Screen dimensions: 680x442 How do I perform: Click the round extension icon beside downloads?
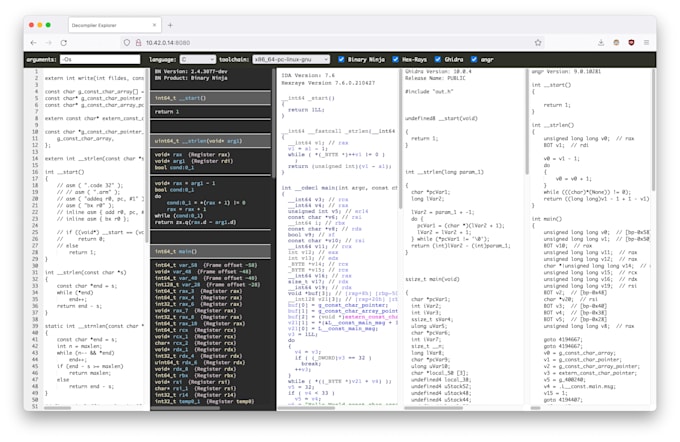[x=616, y=43]
